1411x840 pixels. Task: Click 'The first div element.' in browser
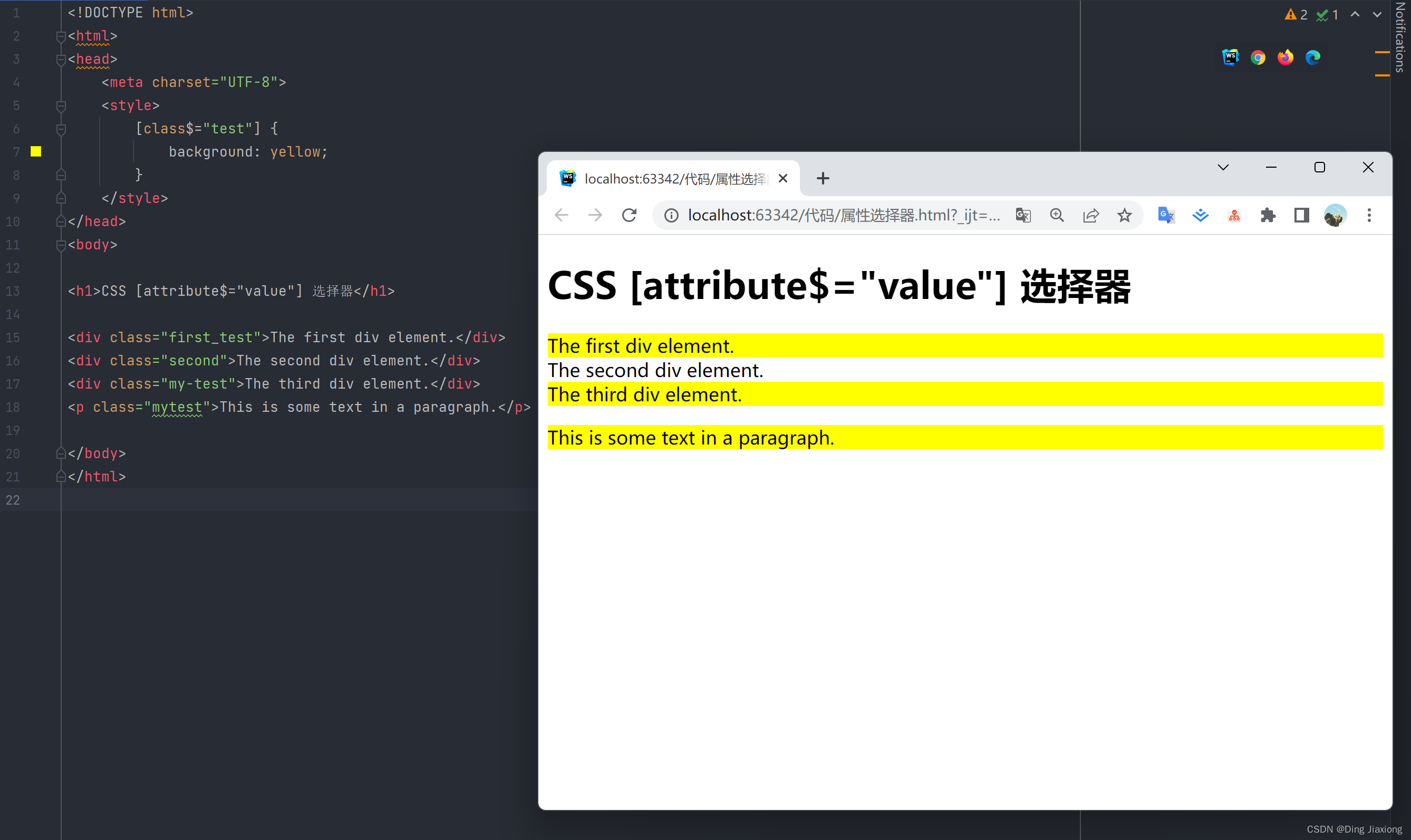[x=641, y=346]
